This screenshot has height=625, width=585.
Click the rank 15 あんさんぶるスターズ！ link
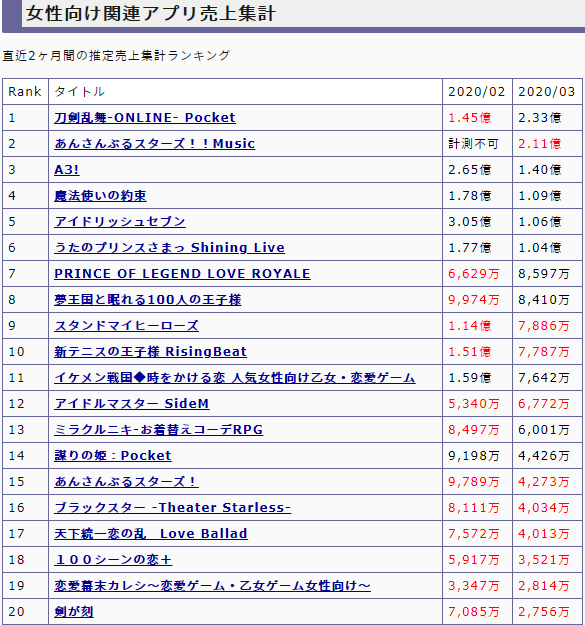coord(126,482)
